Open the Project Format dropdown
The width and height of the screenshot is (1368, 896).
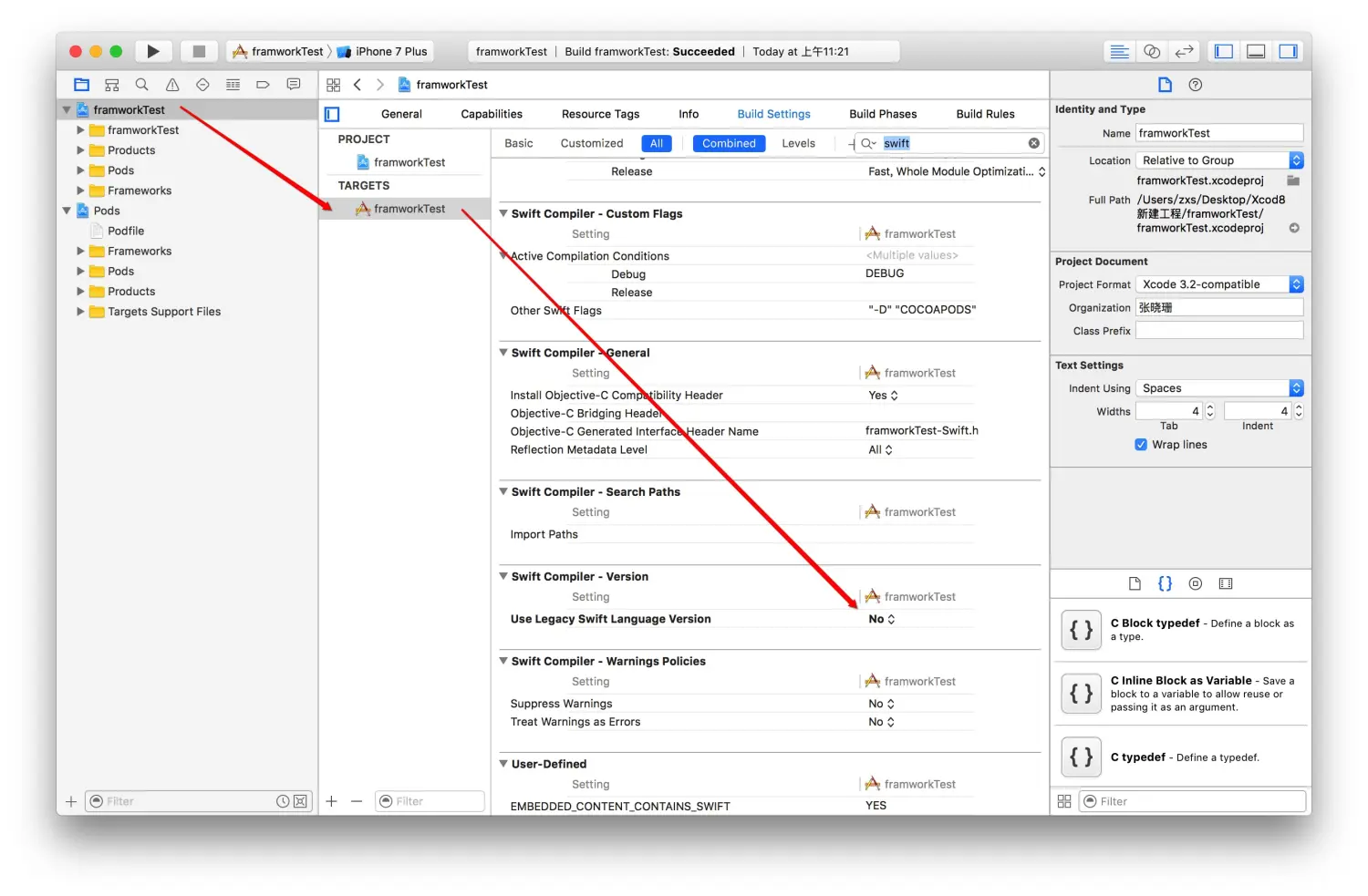[1219, 284]
